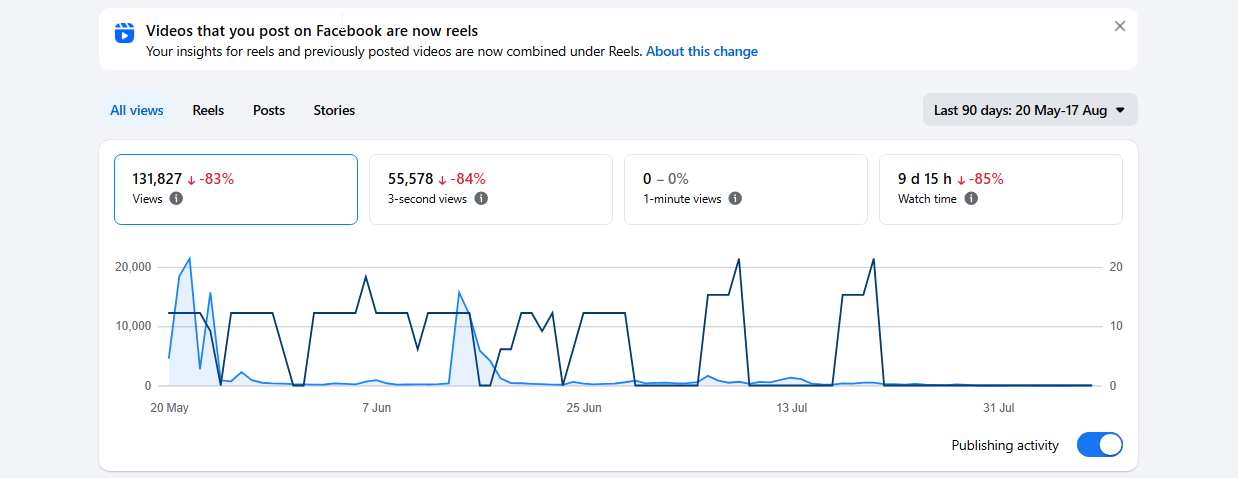Select the 1-minute views metric card

(x=746, y=189)
